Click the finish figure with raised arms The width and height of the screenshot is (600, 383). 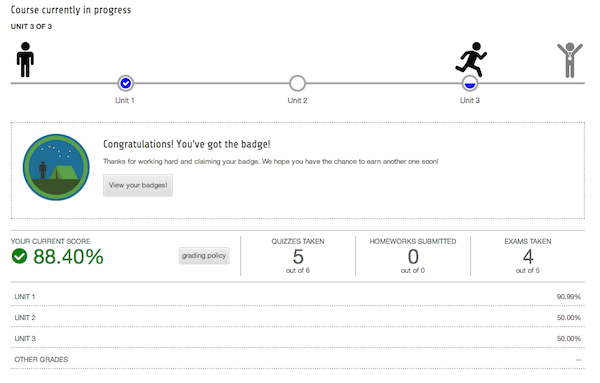(x=570, y=60)
